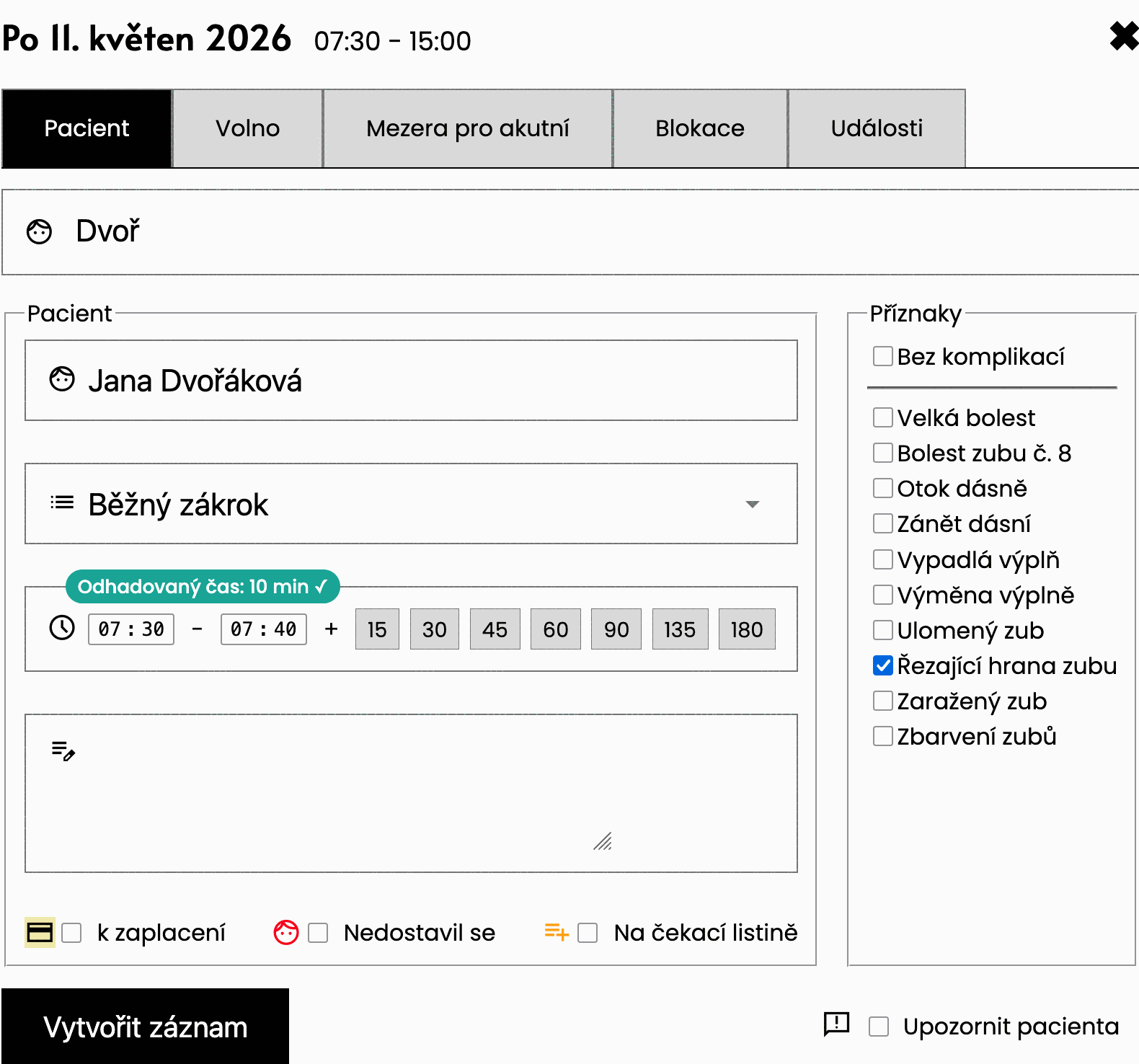Check the Bez komplikací checkbox
The image size is (1139, 1064).
coord(882,356)
